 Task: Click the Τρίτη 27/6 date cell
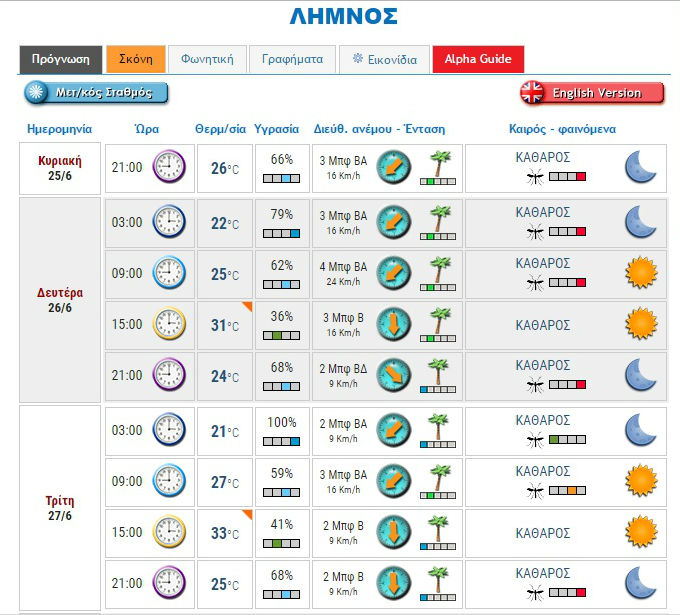pyautogui.click(x=60, y=508)
